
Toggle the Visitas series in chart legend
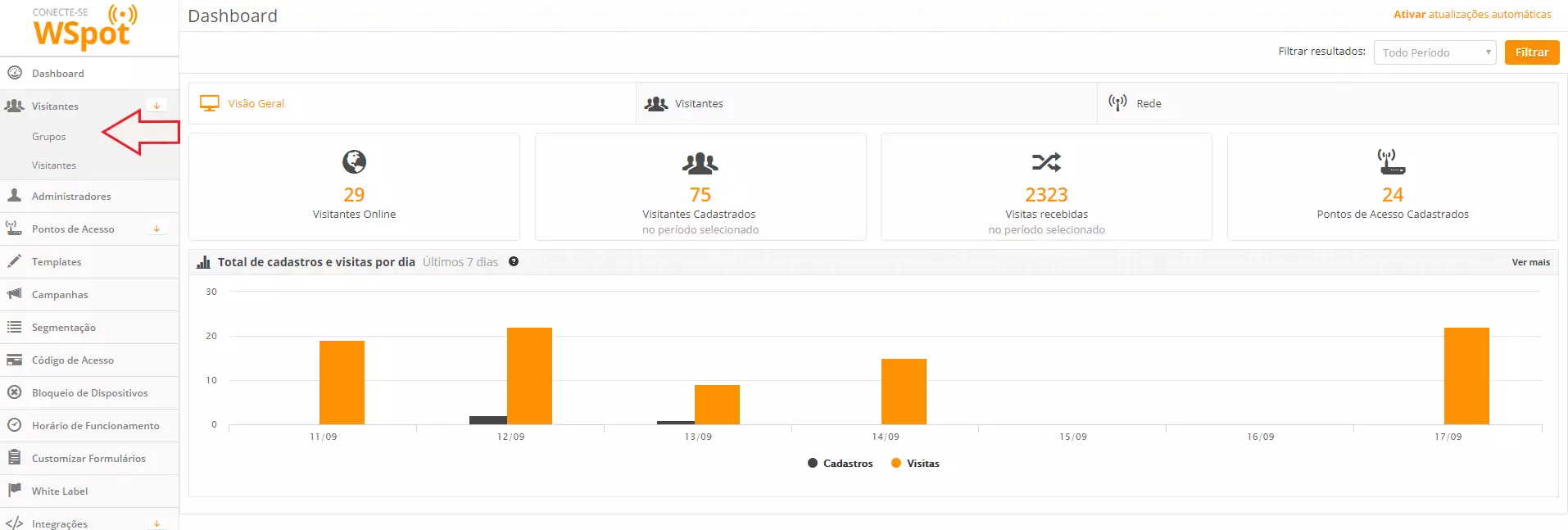click(915, 464)
